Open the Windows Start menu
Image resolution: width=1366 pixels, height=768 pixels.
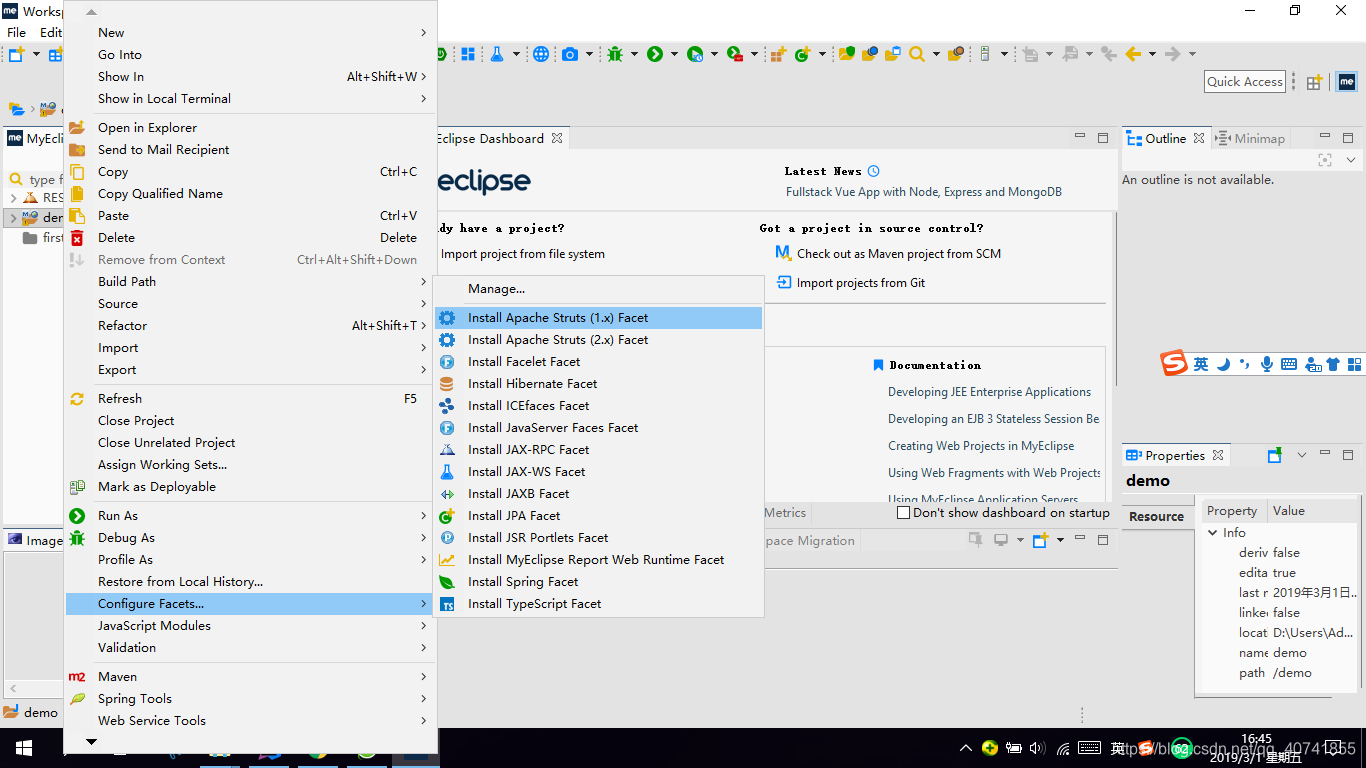click(22, 747)
